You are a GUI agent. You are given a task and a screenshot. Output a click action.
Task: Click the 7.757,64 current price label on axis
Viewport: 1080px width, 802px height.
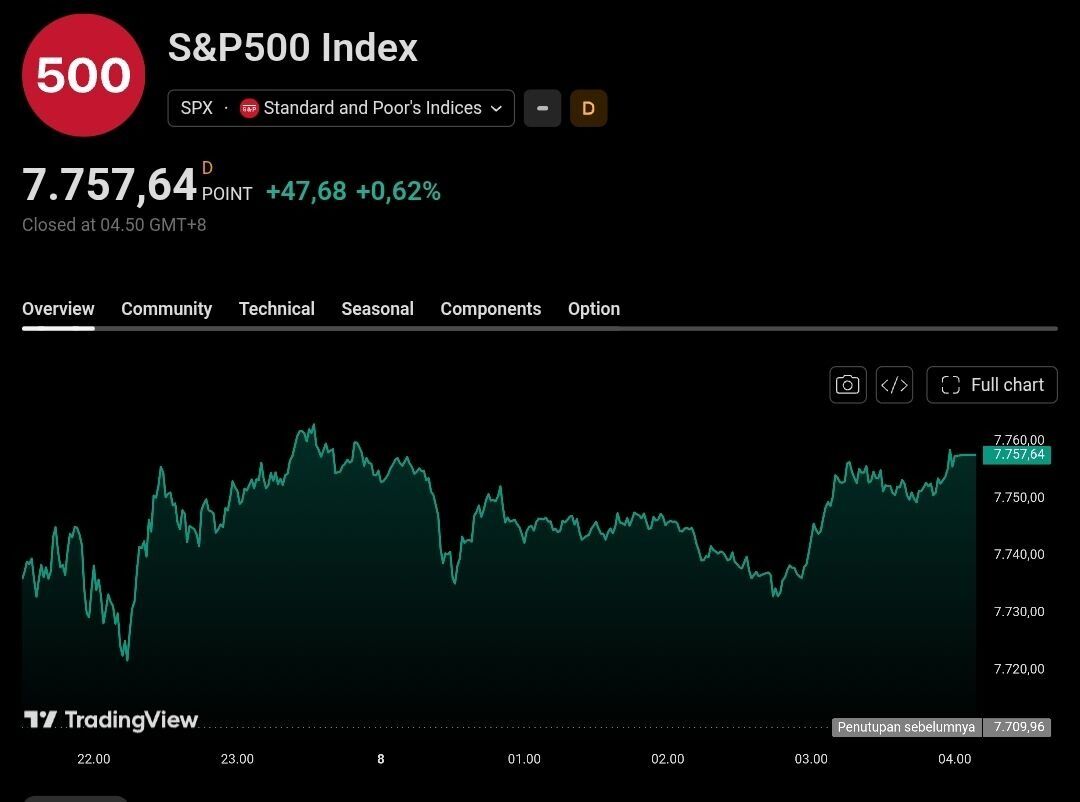[1017, 455]
